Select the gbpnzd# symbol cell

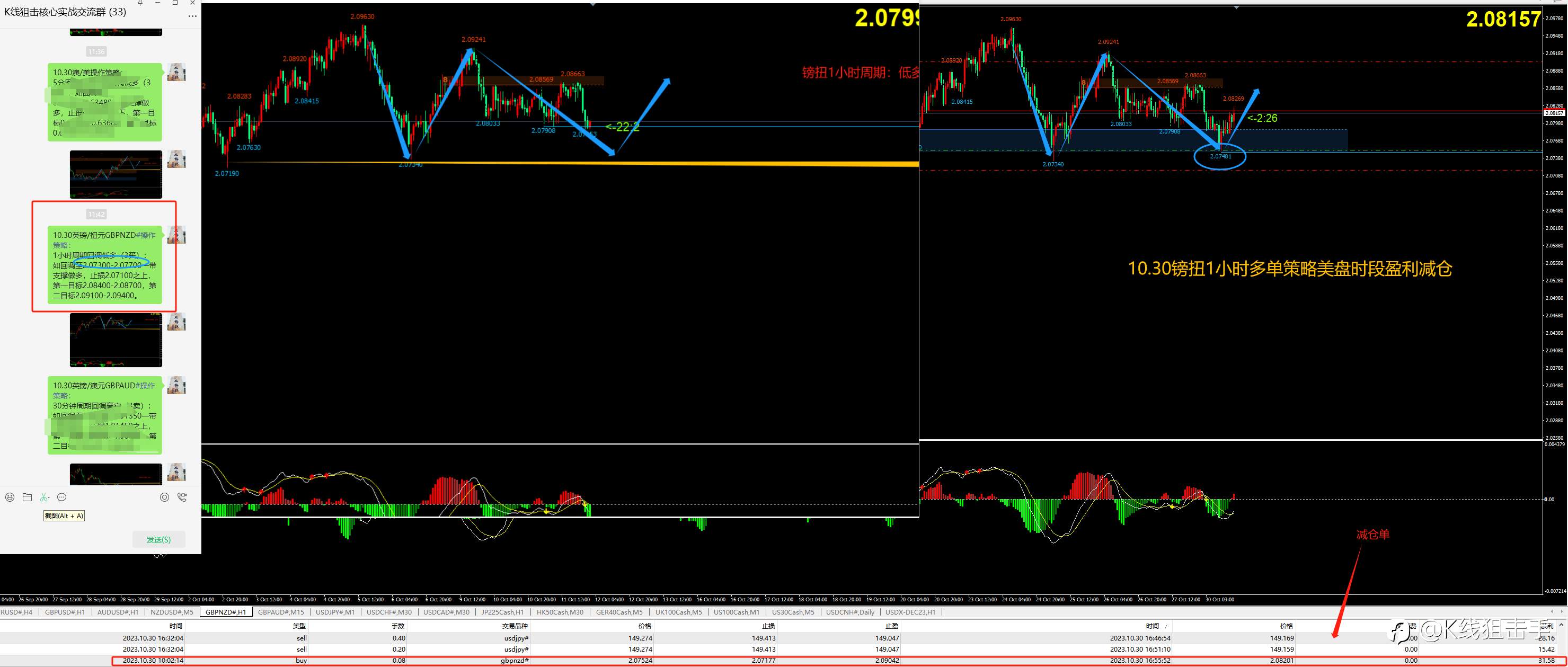[x=515, y=660]
